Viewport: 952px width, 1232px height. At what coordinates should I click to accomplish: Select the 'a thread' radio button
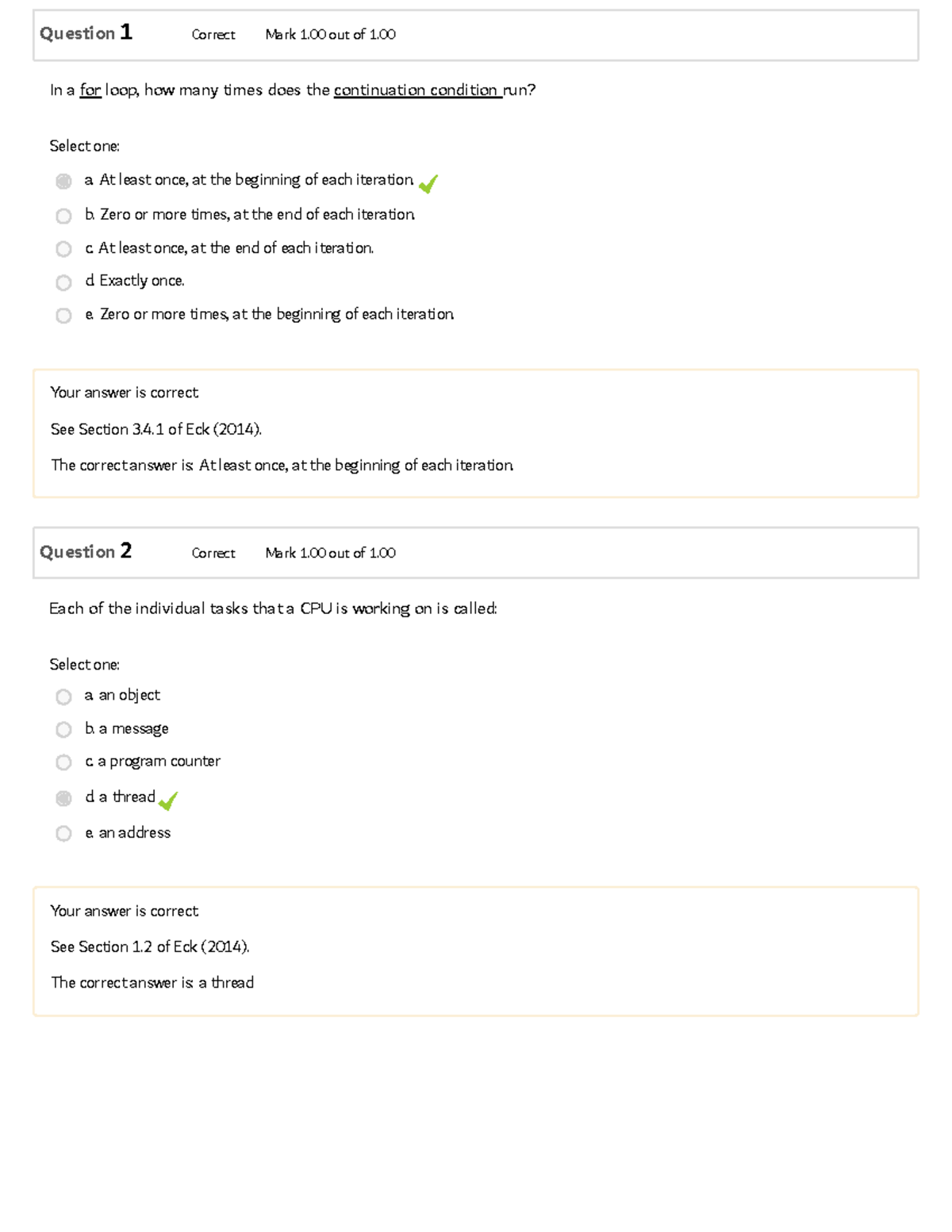click(x=63, y=798)
